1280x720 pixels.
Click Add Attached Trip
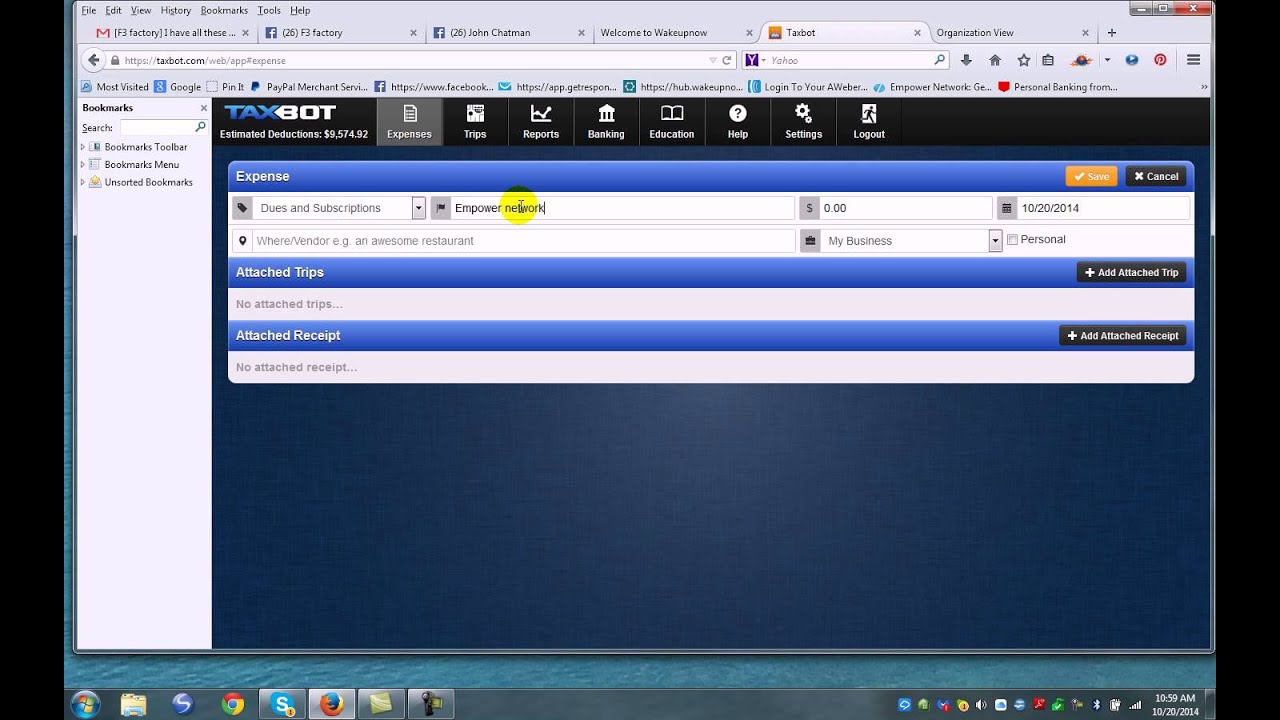tap(1131, 272)
